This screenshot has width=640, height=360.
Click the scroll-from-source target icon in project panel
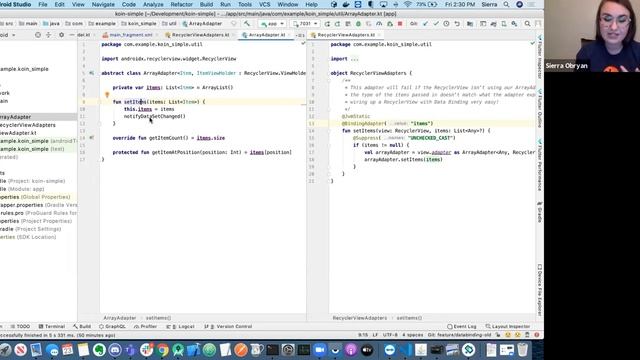(x=38, y=35)
